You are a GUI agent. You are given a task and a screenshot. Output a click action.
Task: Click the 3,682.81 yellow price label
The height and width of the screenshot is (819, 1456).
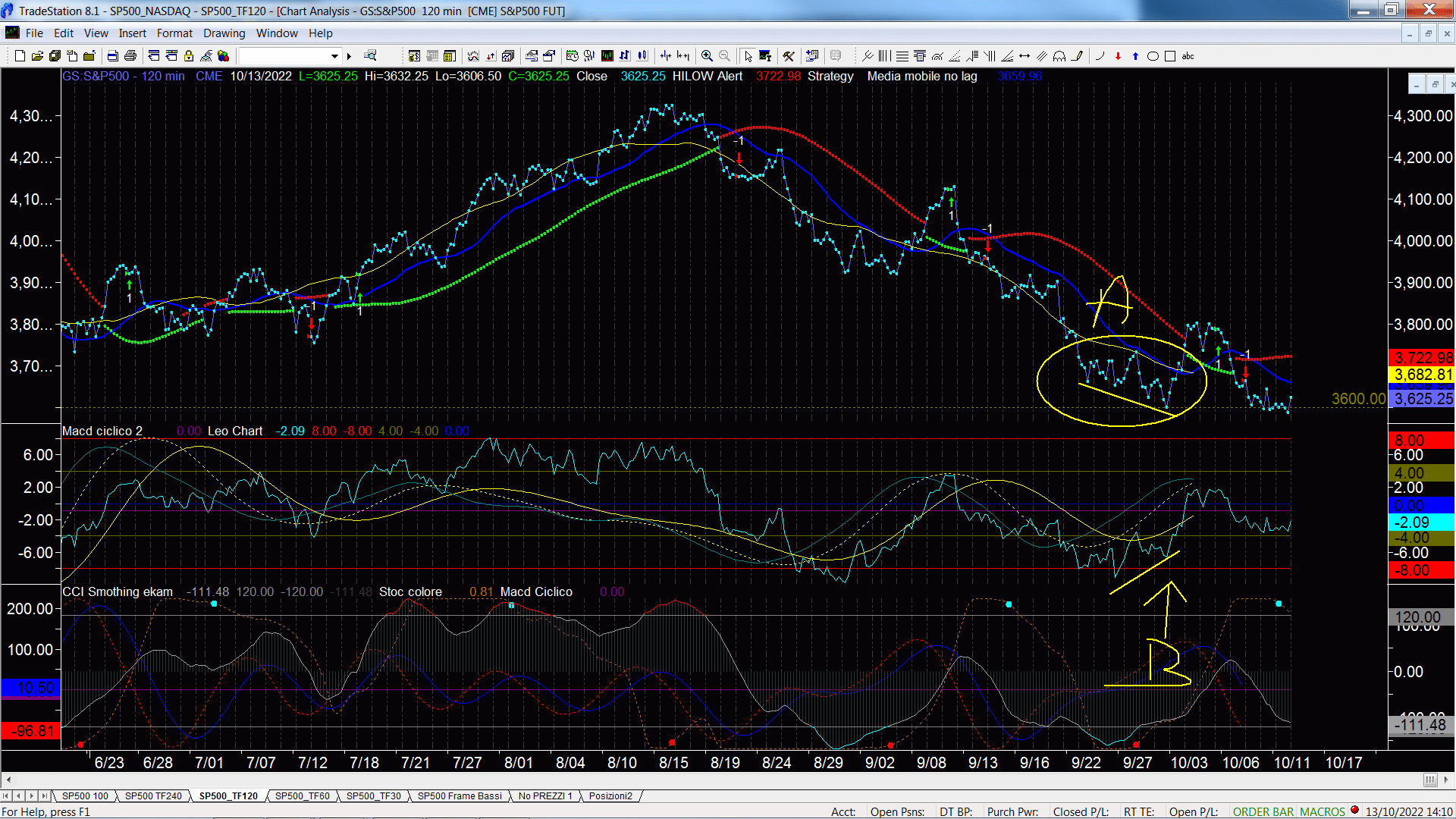tap(1421, 375)
